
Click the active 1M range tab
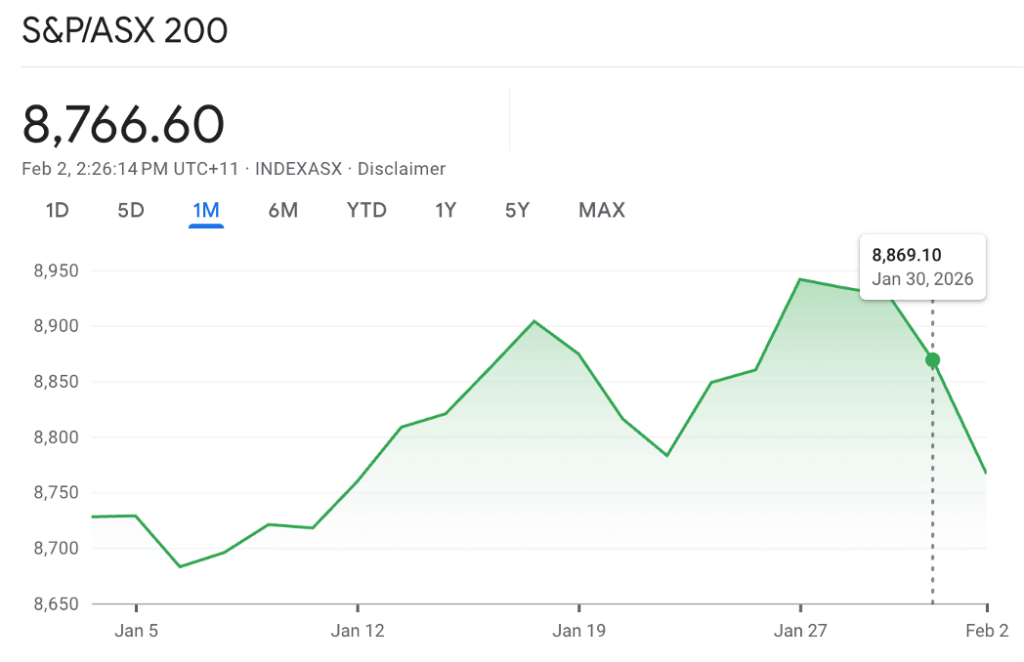[x=206, y=210]
